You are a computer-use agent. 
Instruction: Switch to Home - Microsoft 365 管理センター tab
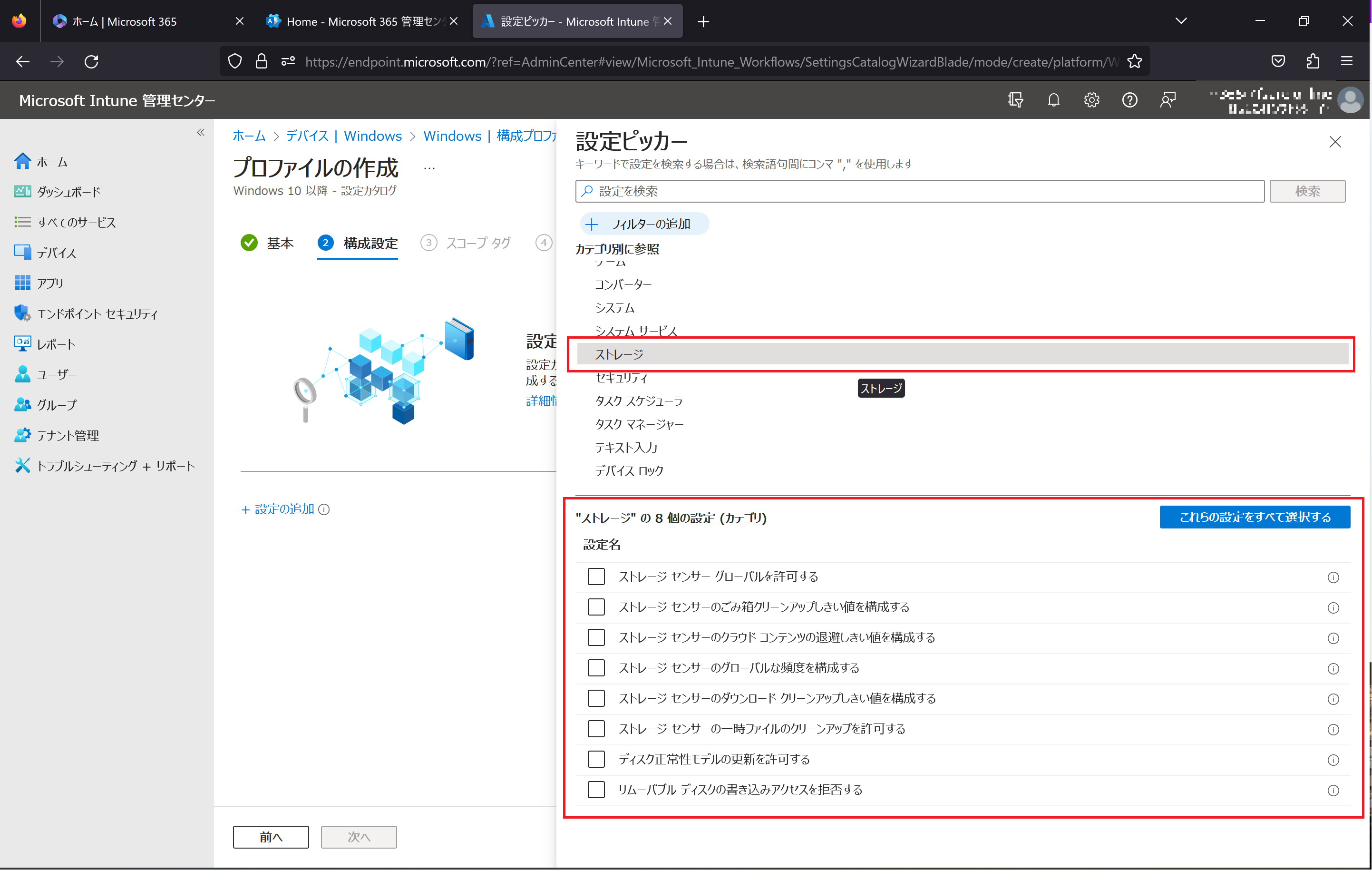(362, 21)
